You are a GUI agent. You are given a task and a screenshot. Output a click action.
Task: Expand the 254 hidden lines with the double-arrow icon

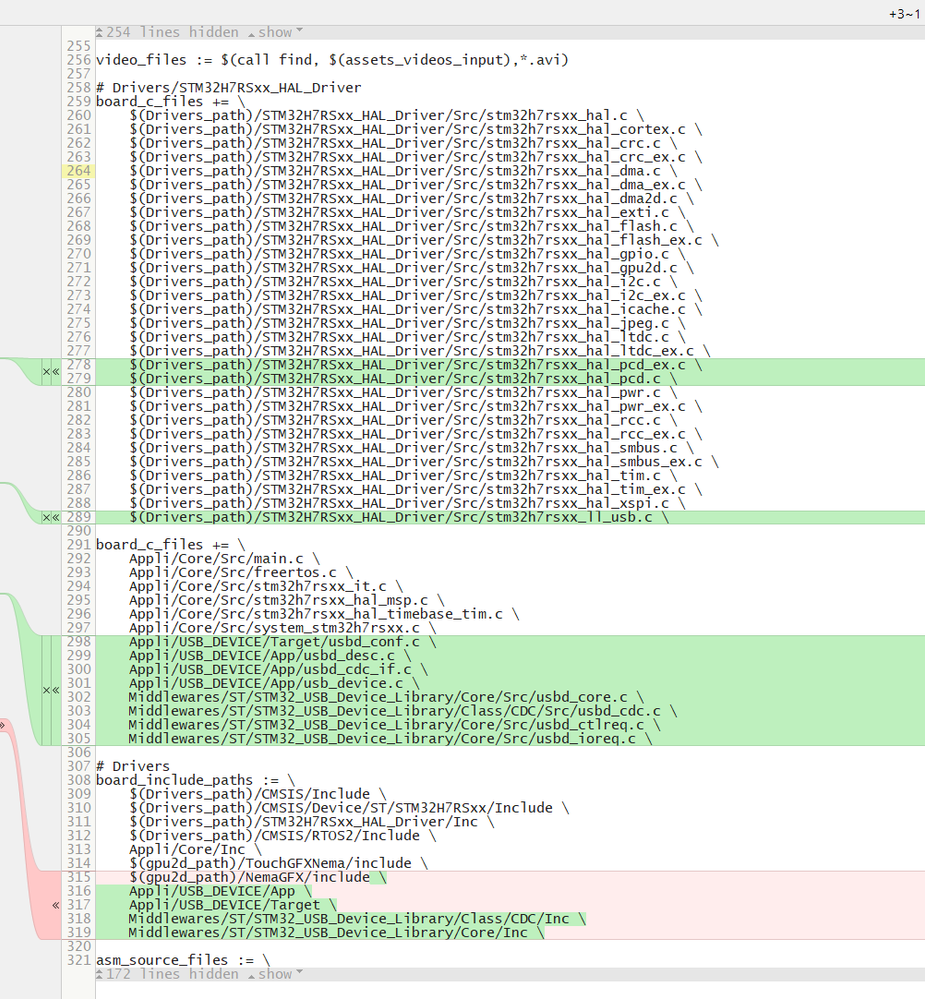pyautogui.click(x=99, y=32)
